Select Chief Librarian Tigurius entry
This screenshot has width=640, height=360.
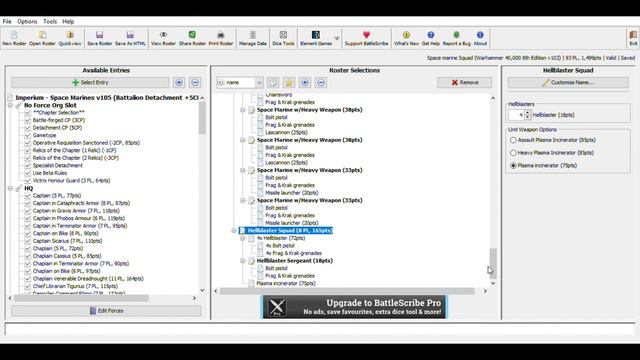pos(75,286)
